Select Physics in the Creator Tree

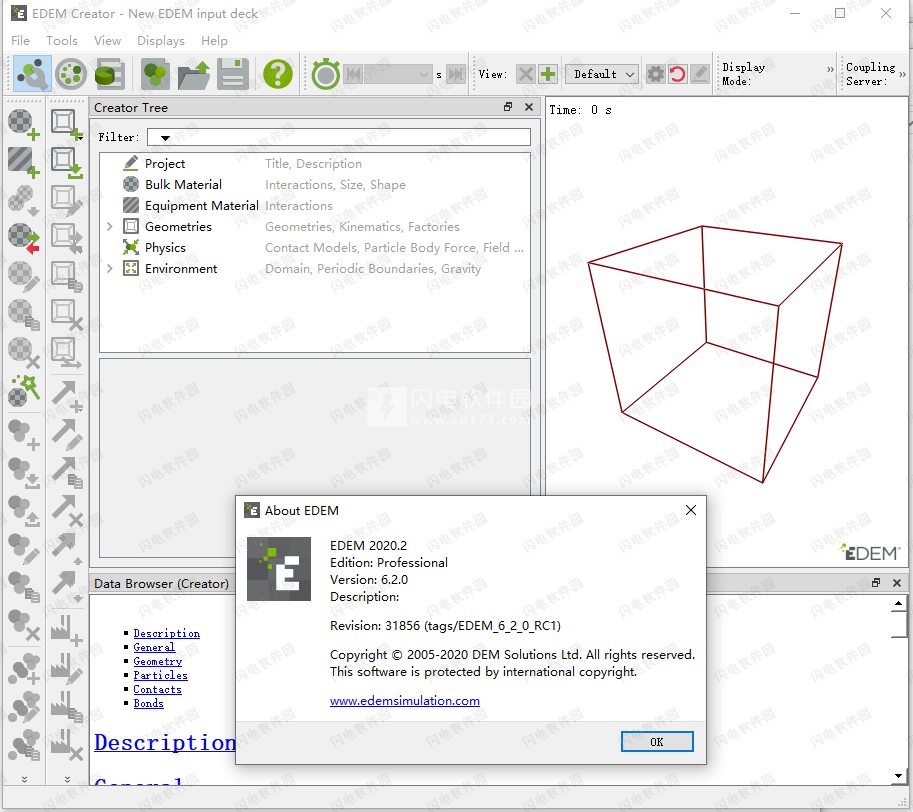pos(165,247)
